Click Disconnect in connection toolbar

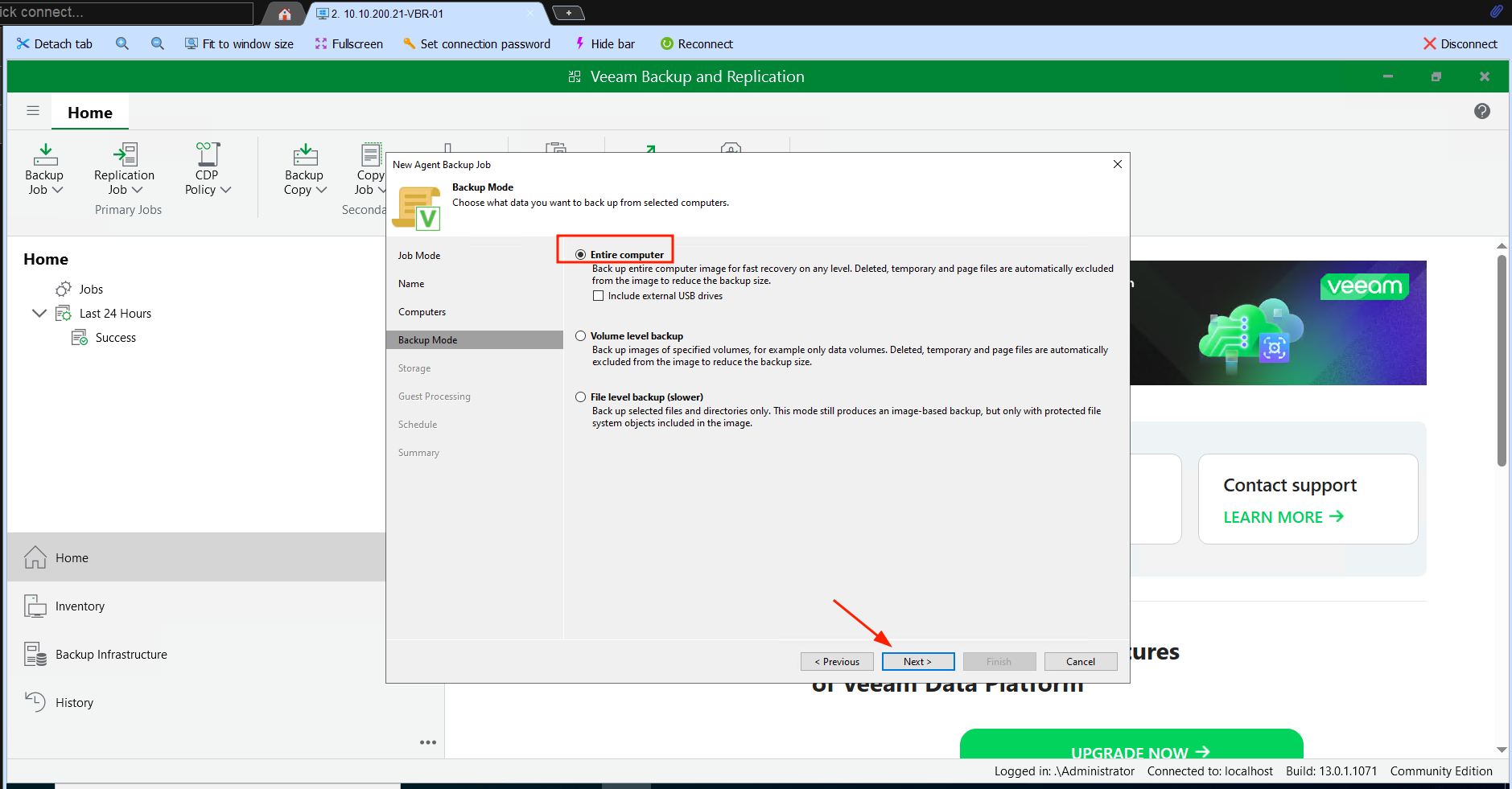pyautogui.click(x=1461, y=43)
